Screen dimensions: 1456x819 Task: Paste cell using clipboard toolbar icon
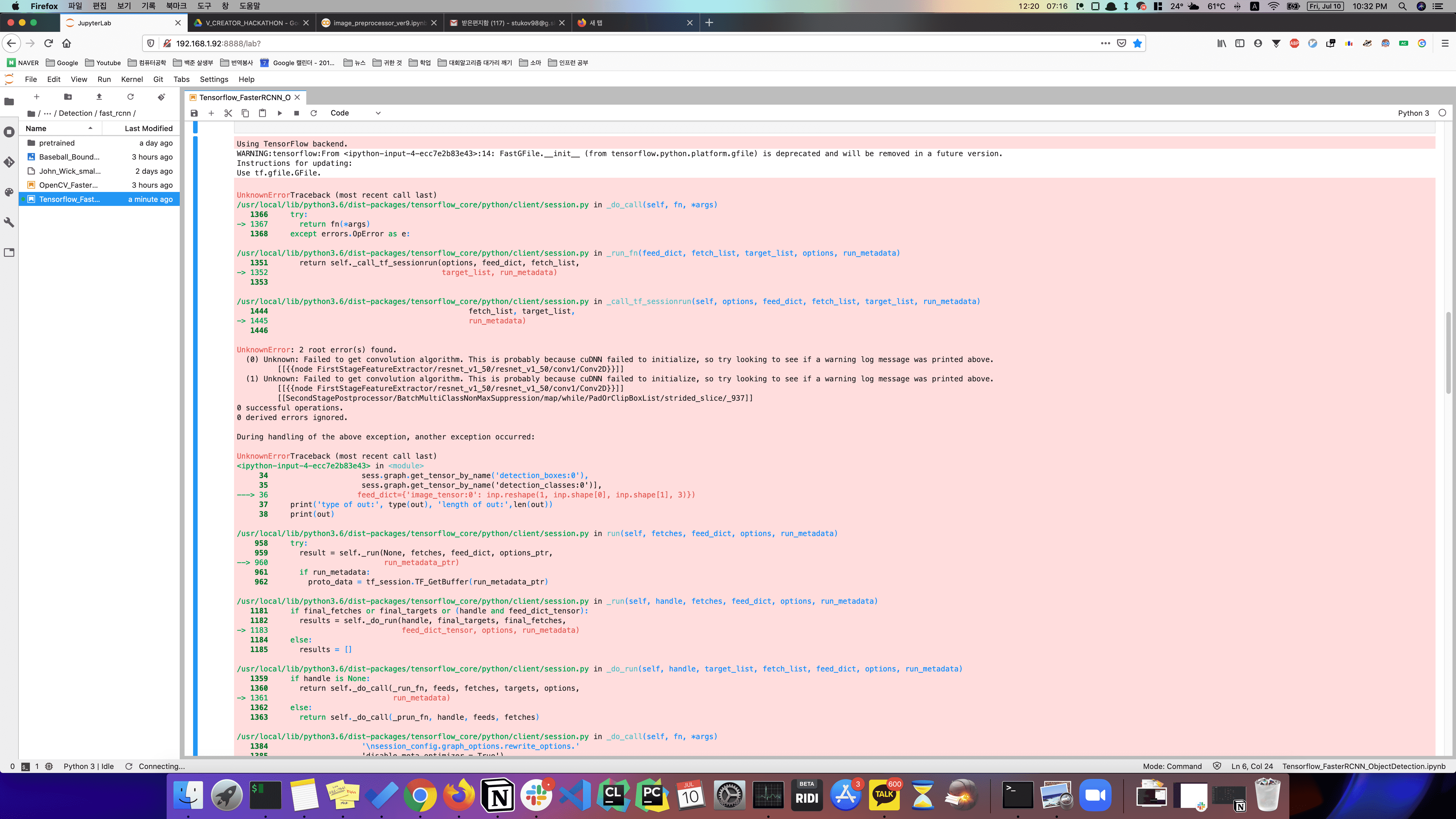point(262,113)
